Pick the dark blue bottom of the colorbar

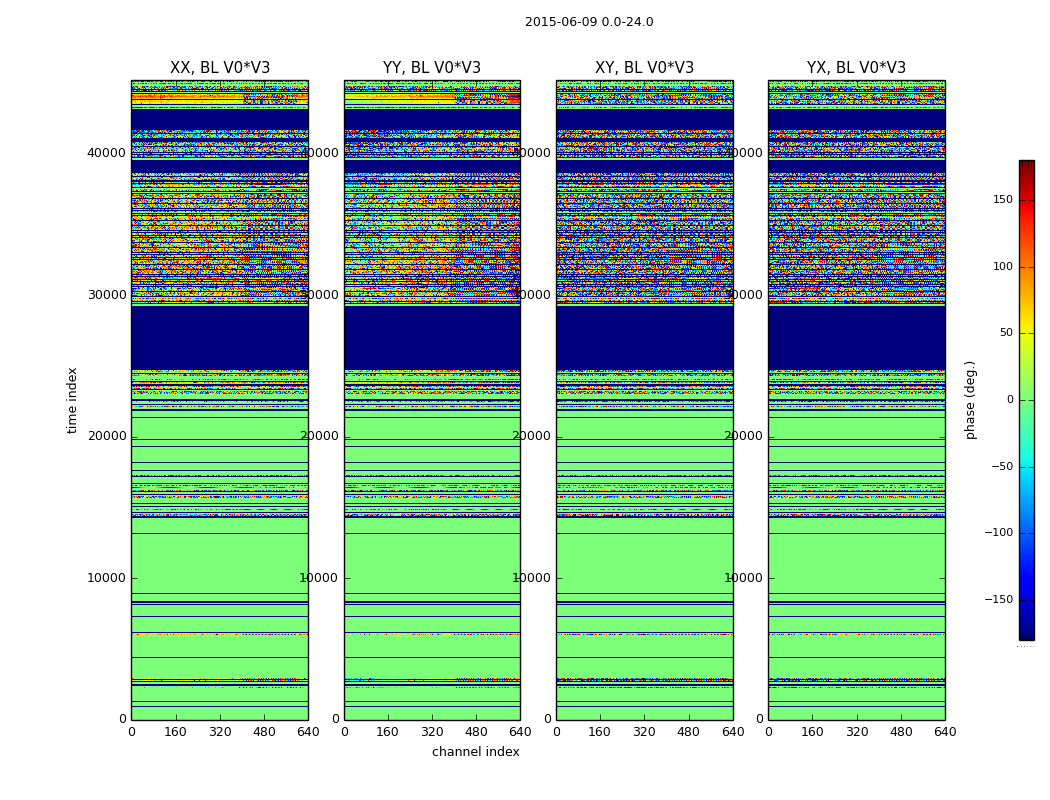(x=1026, y=634)
